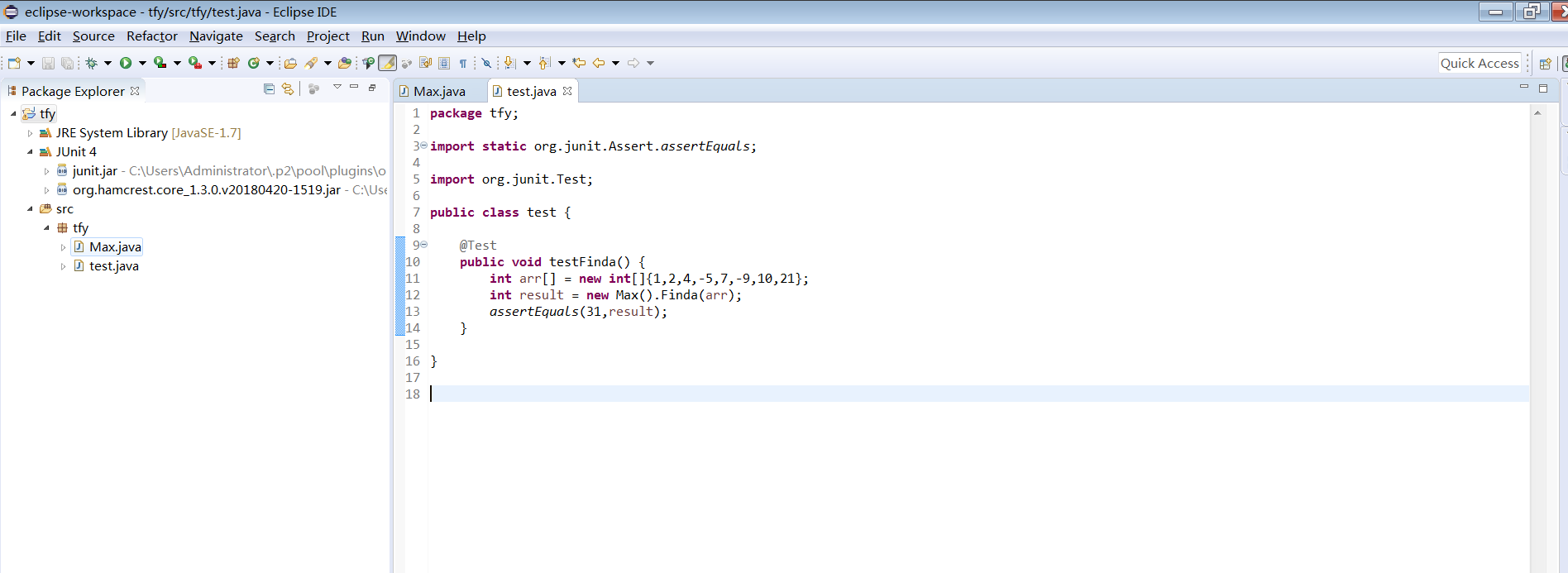
Task: Close the test.java editor tab
Action: tap(567, 91)
